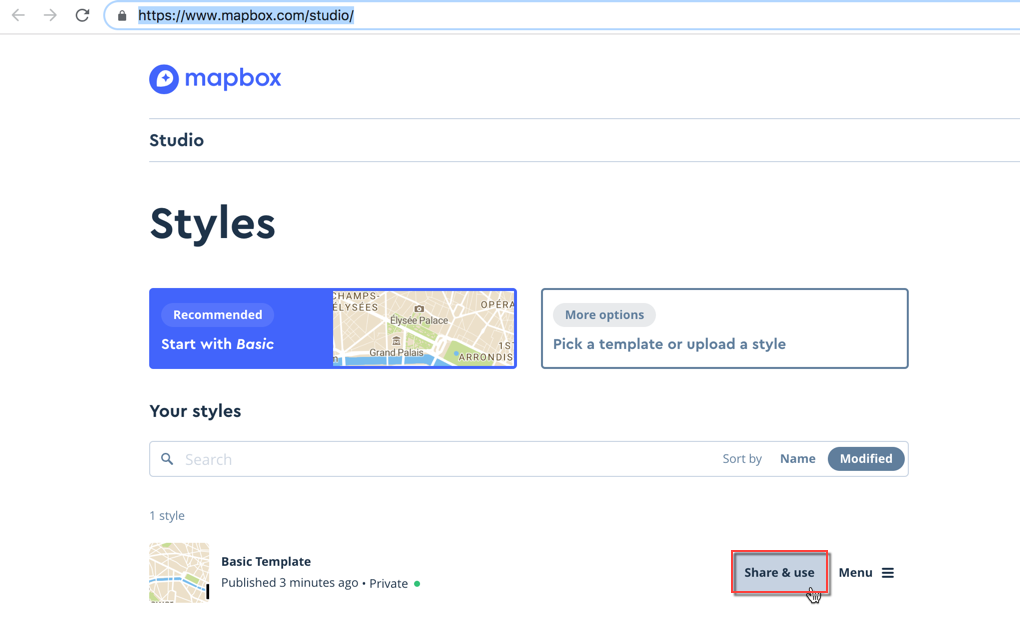Sort styles by Modified
This screenshot has width=1020, height=633.
click(866, 459)
